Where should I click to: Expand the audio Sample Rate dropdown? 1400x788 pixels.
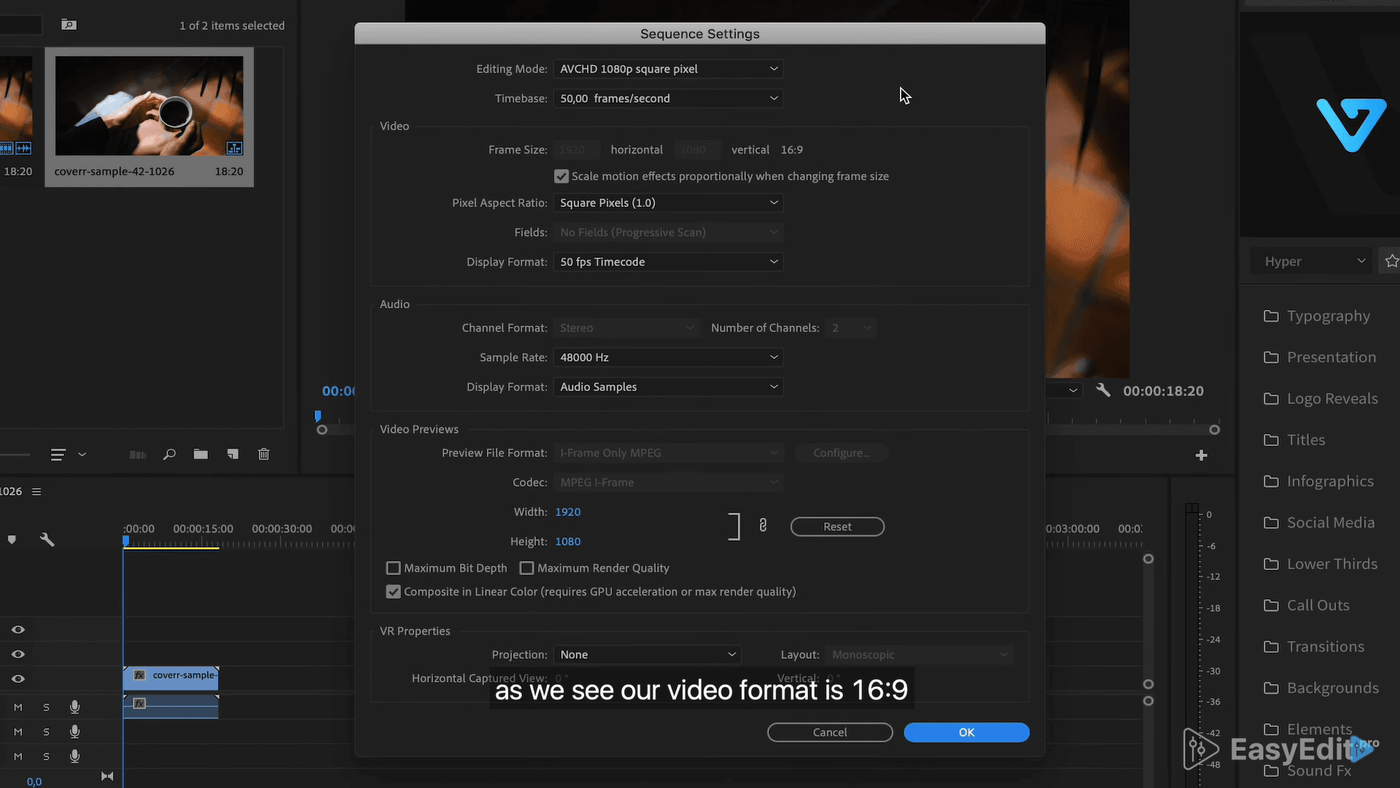667,357
